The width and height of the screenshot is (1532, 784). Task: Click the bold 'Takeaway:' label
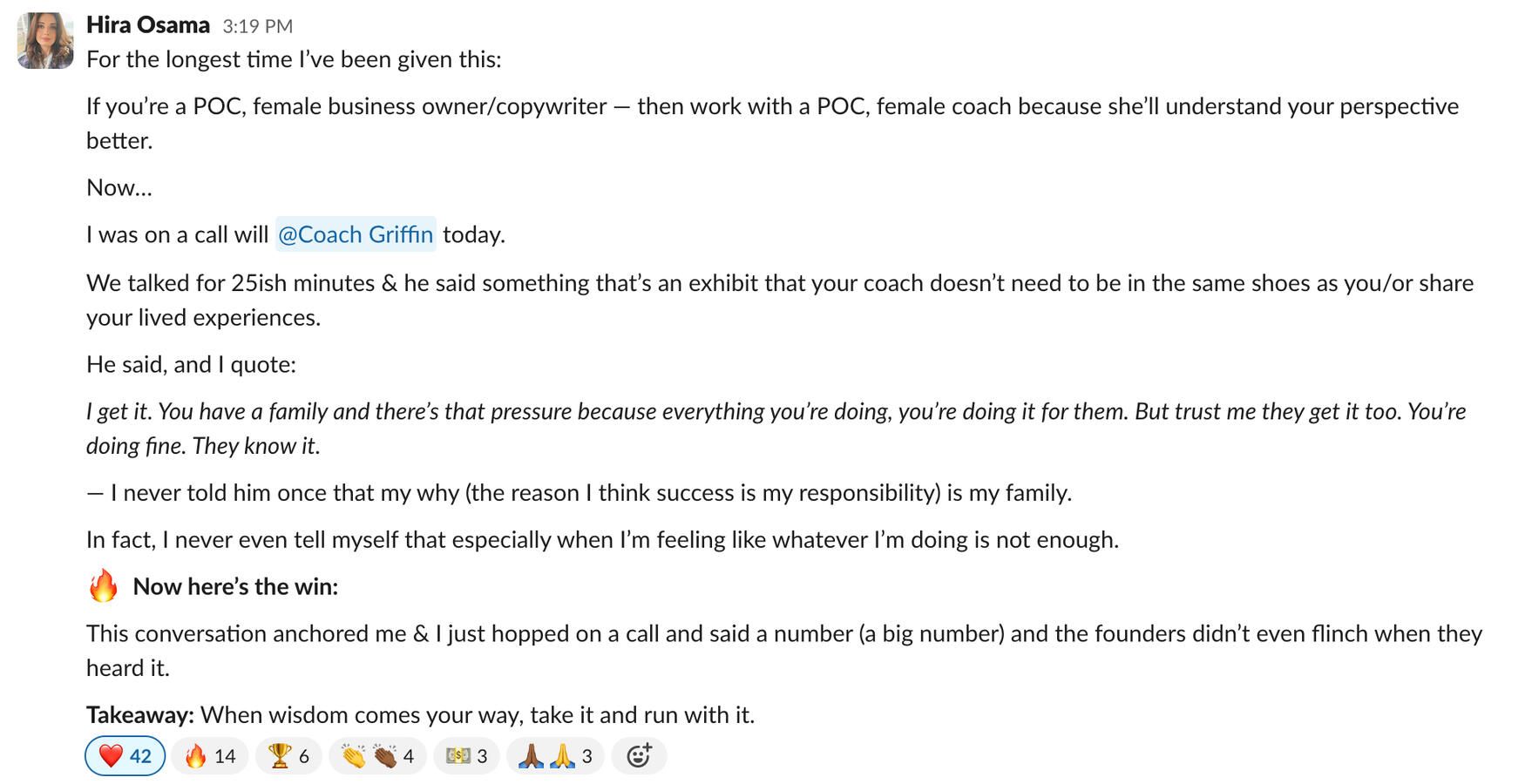coord(139,715)
